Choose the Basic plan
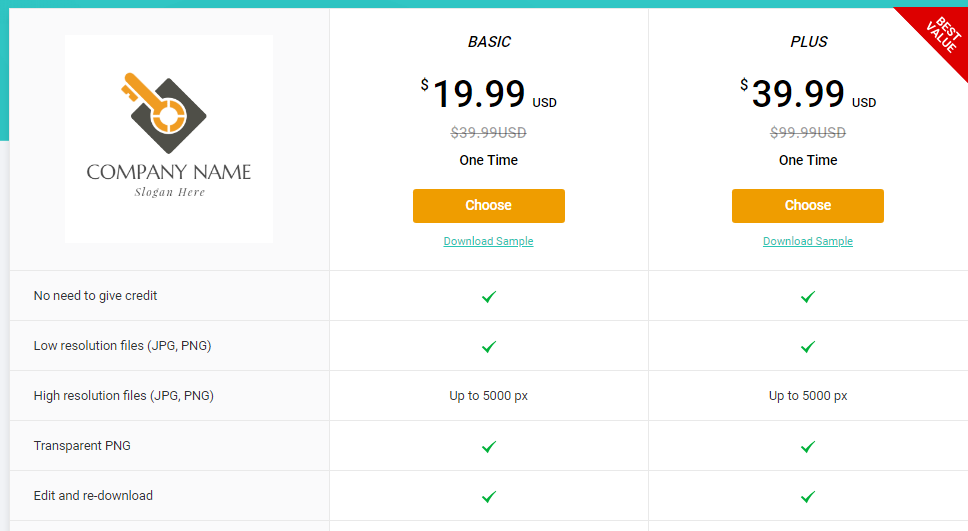 [x=488, y=206]
